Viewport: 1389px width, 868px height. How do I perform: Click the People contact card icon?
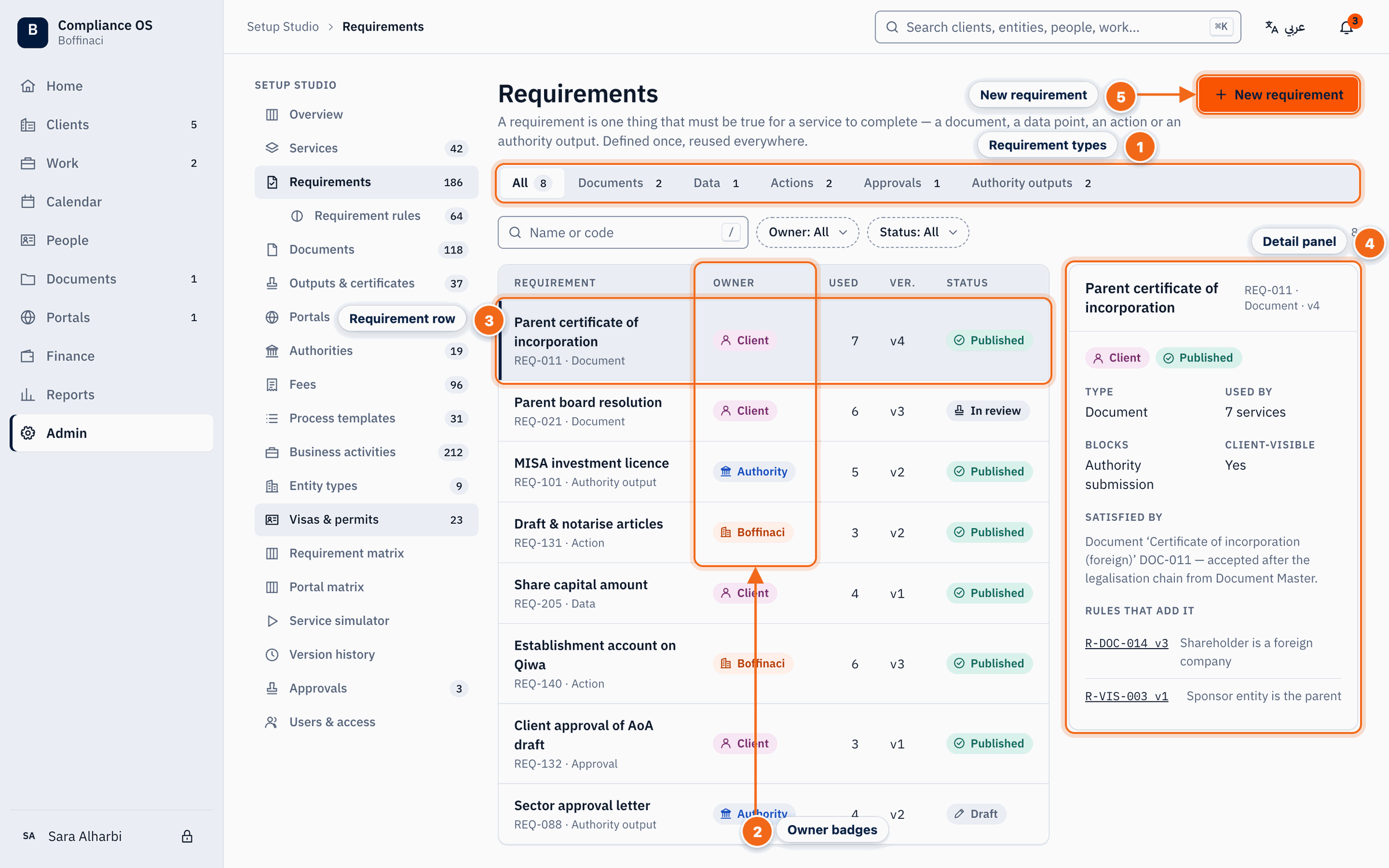point(28,240)
